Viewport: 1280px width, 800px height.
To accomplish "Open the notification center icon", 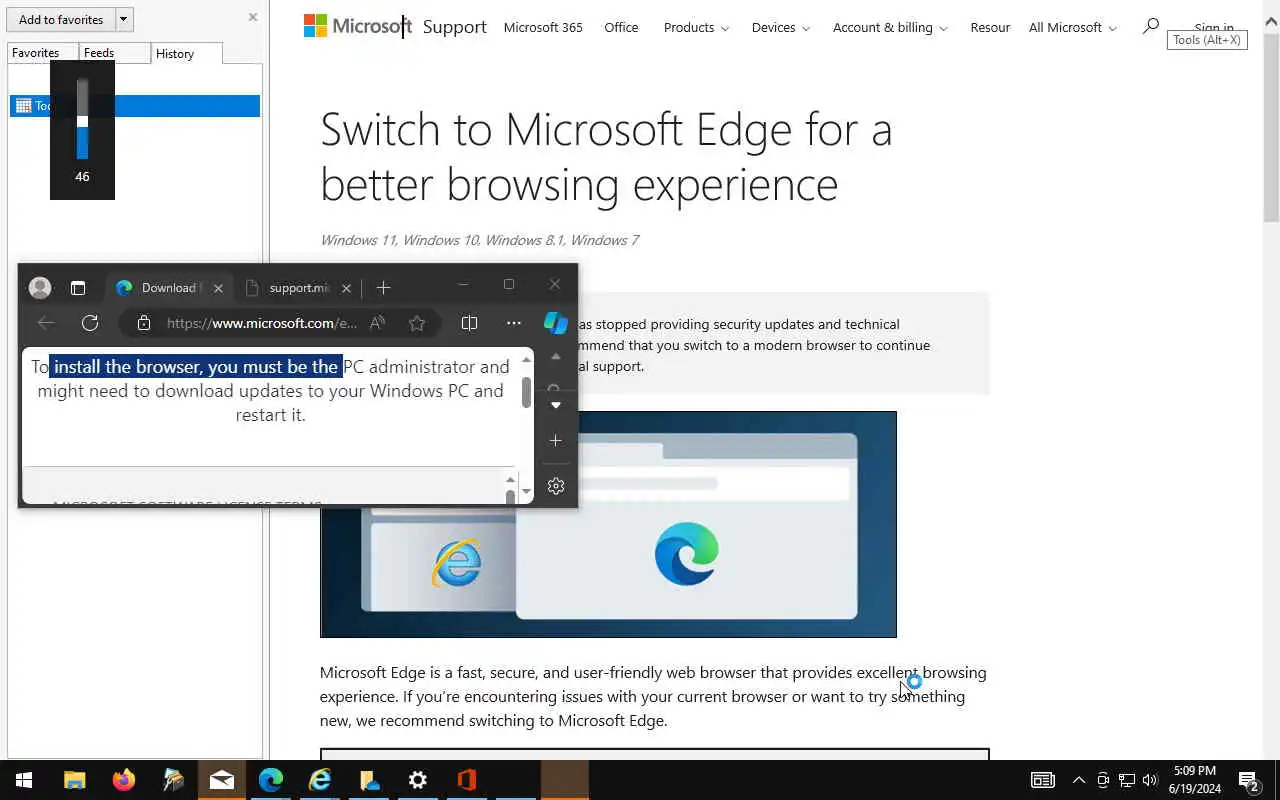I will pos(1249,780).
